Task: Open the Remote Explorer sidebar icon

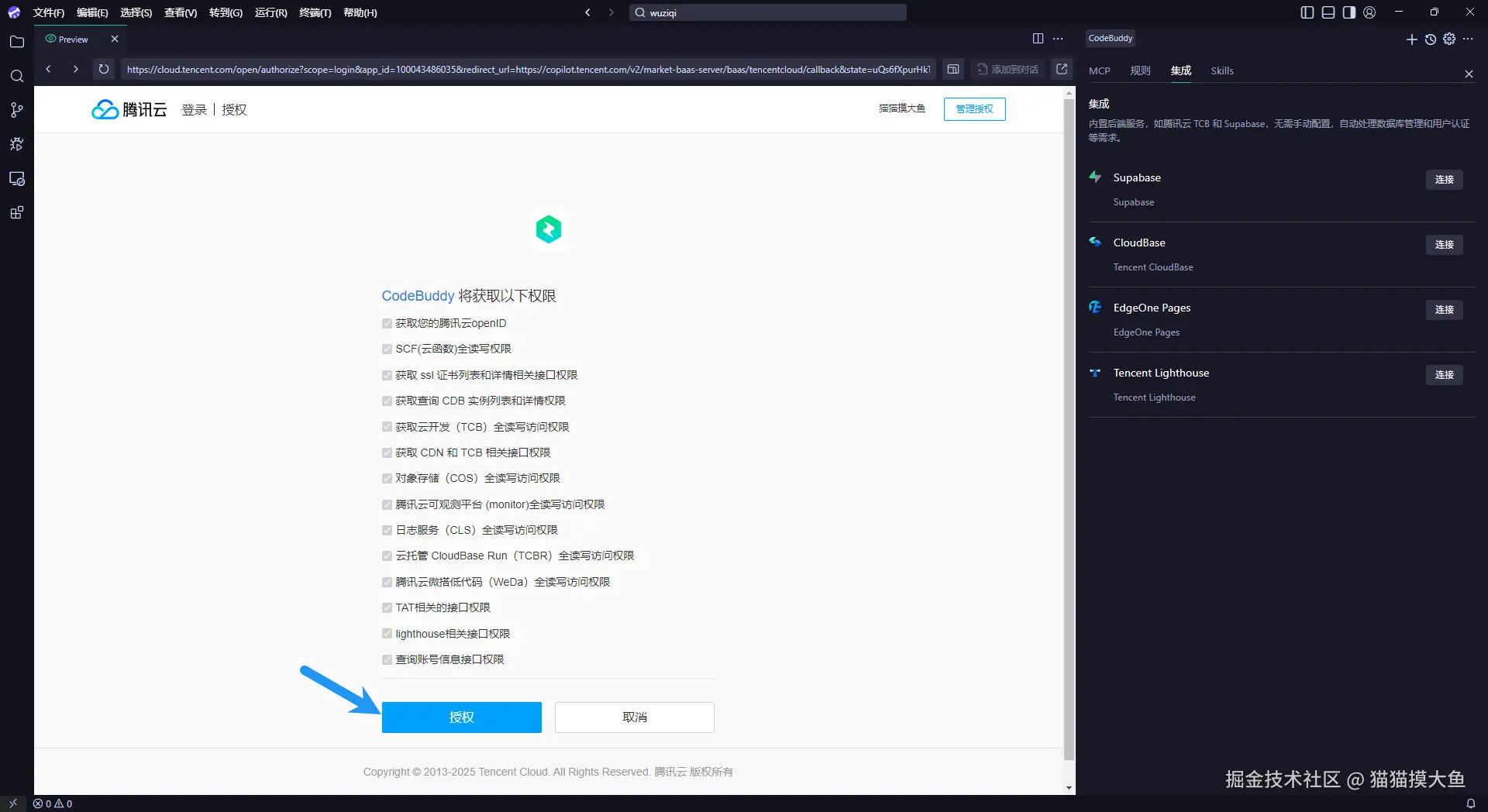Action: (16, 178)
